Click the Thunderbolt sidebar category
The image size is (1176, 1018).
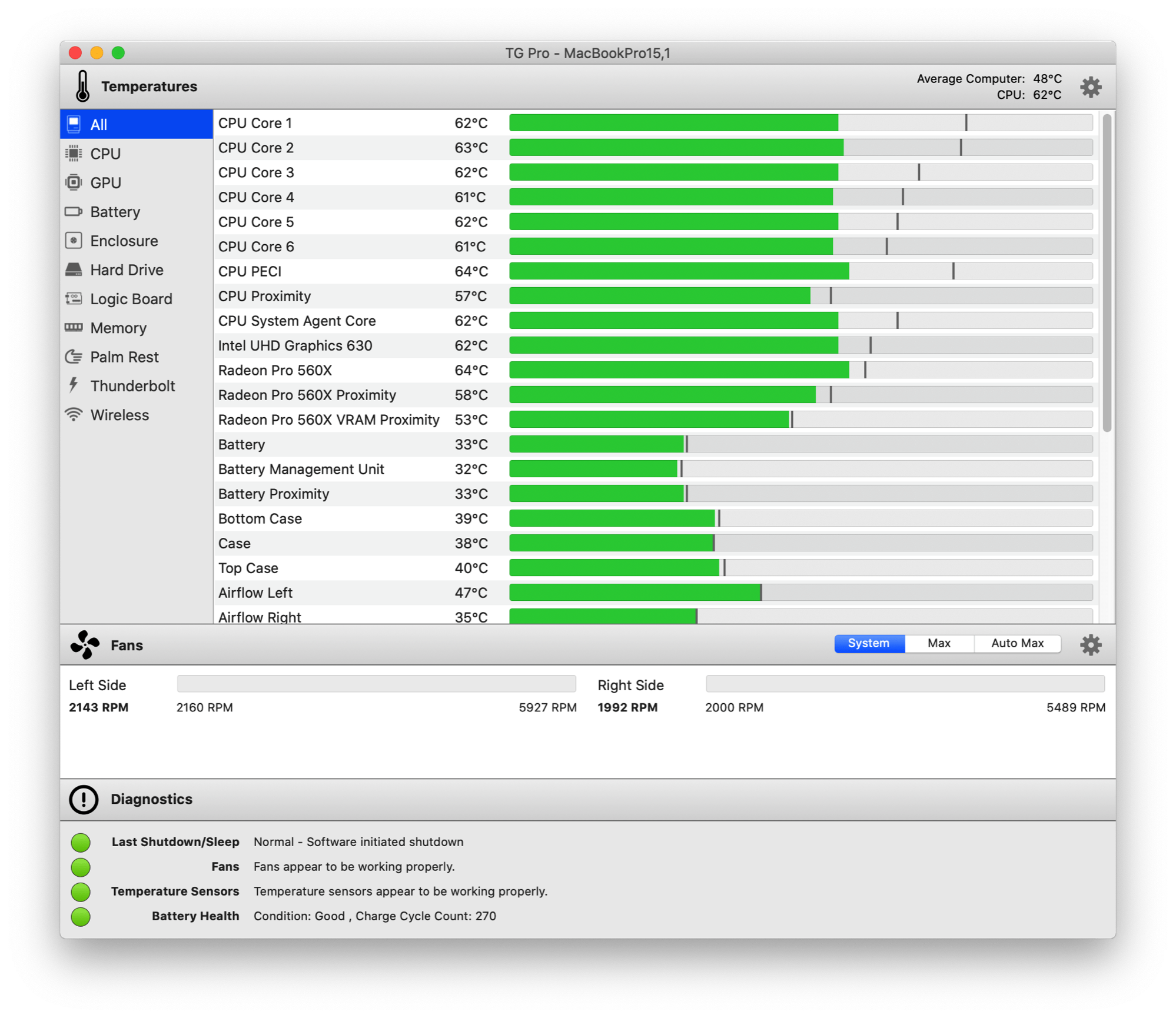tap(133, 384)
